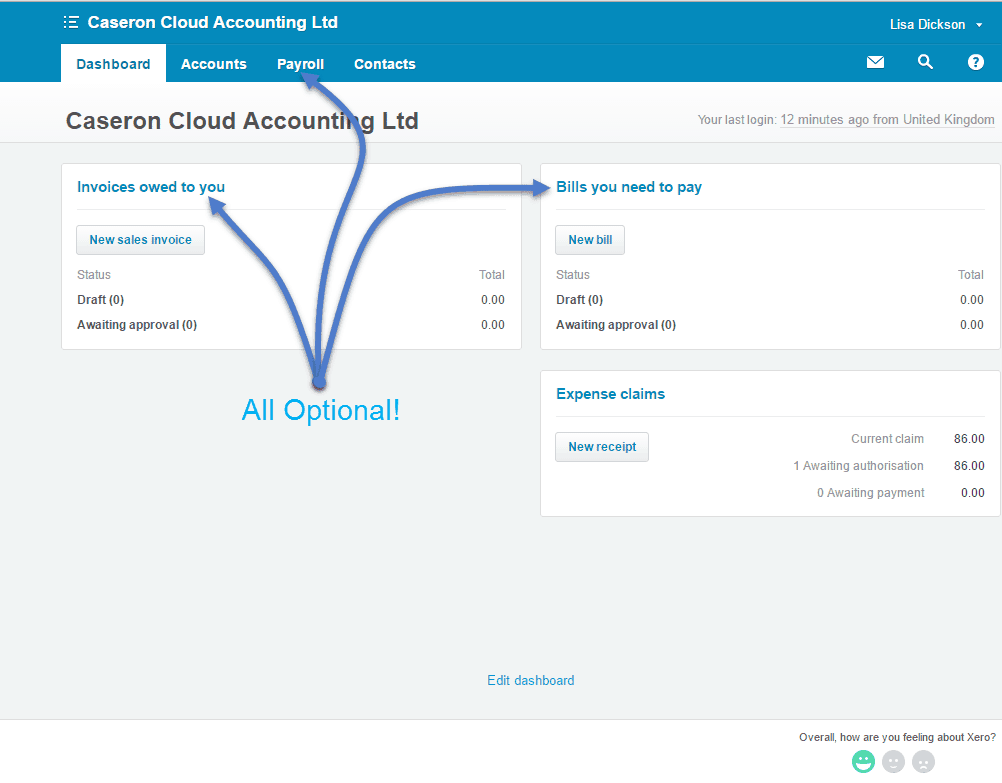The height and width of the screenshot is (783, 1002).
Task: Click the New receipt button
Action: [x=602, y=447]
